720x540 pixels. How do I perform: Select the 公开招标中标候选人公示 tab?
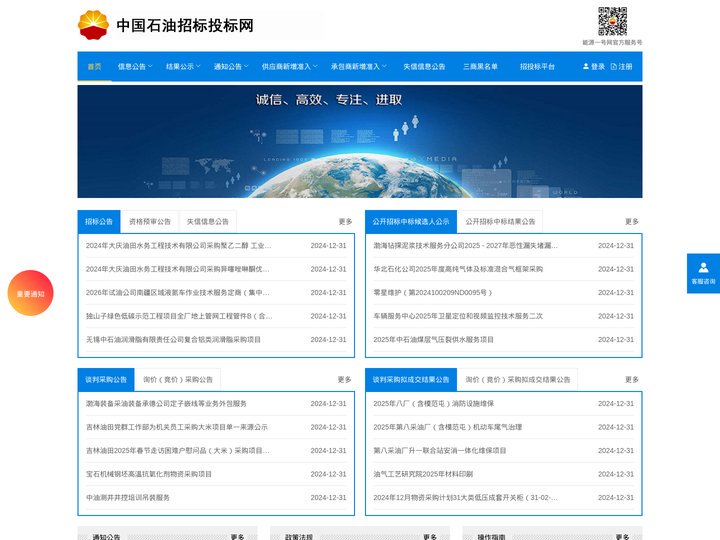click(x=411, y=222)
